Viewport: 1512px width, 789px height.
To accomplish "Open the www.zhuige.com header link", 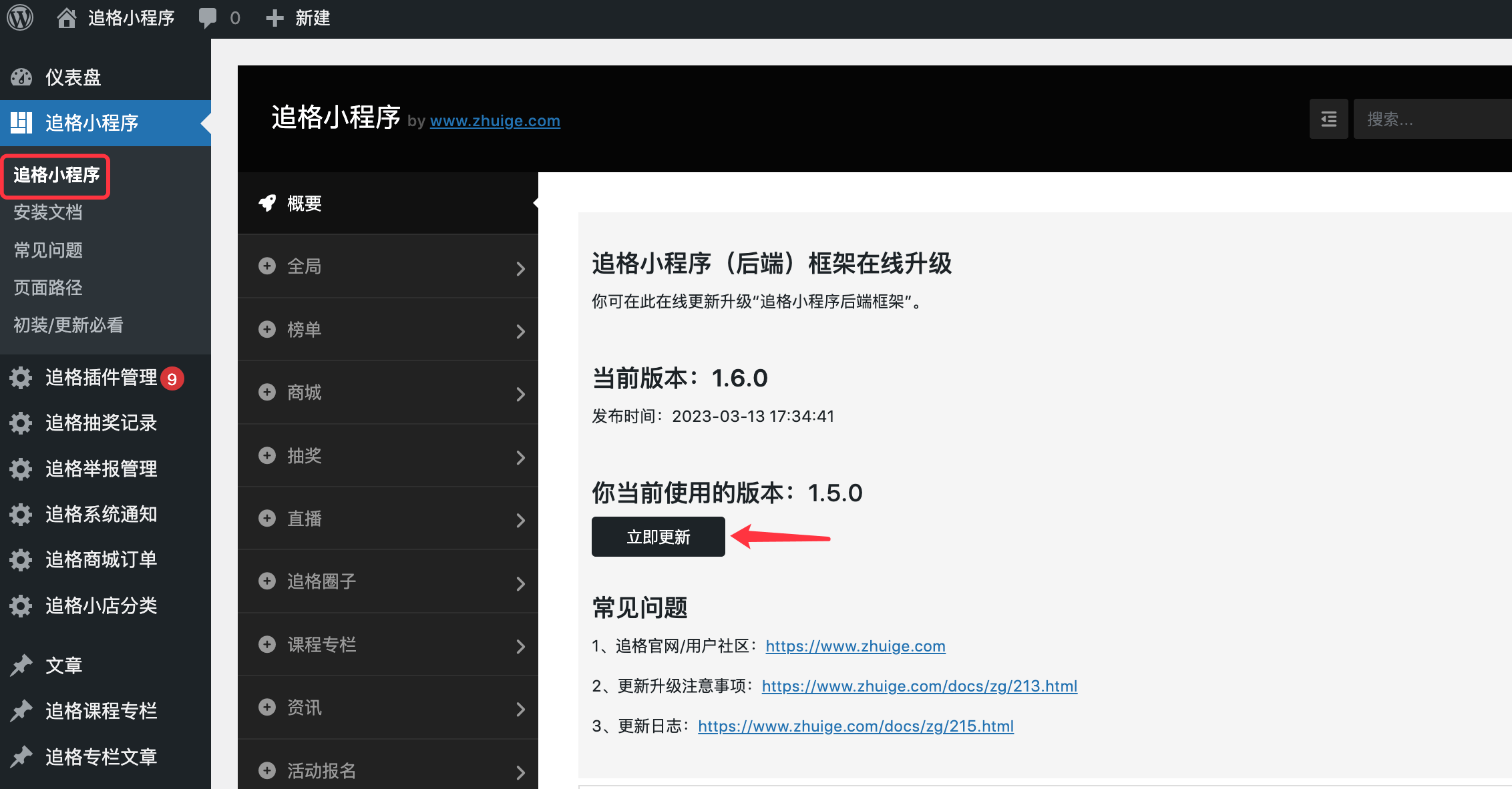I will (x=495, y=121).
